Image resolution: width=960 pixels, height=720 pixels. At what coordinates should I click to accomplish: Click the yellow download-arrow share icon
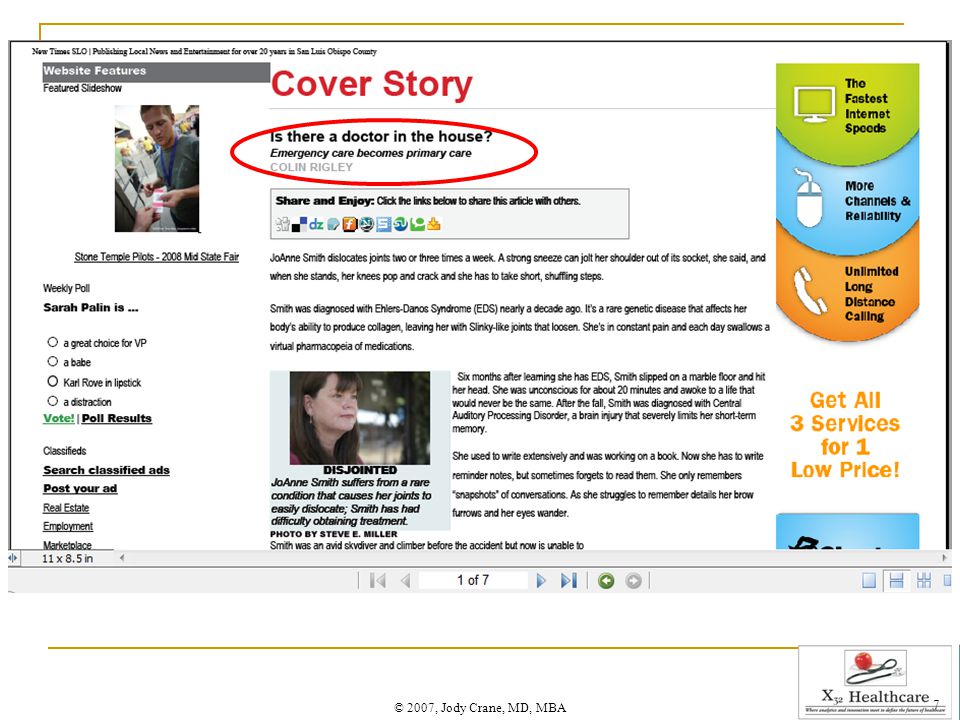pos(433,223)
